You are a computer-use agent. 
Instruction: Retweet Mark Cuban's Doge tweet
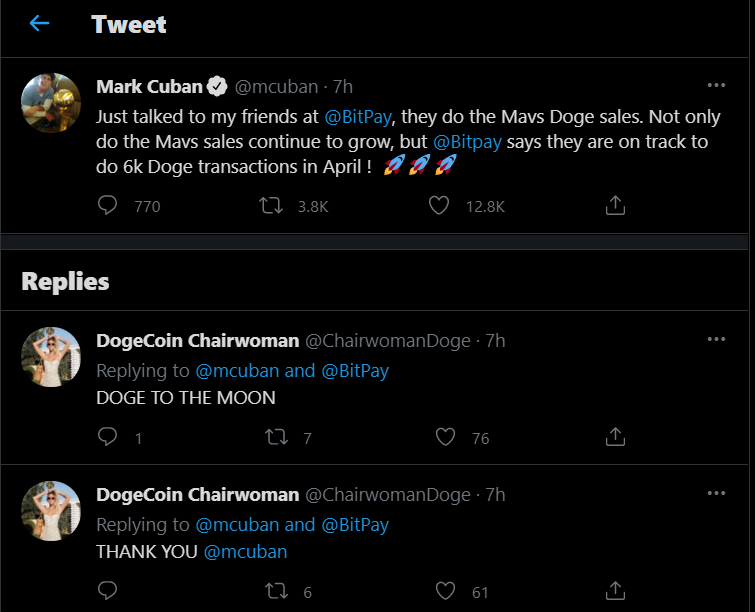pyautogui.click(x=271, y=205)
